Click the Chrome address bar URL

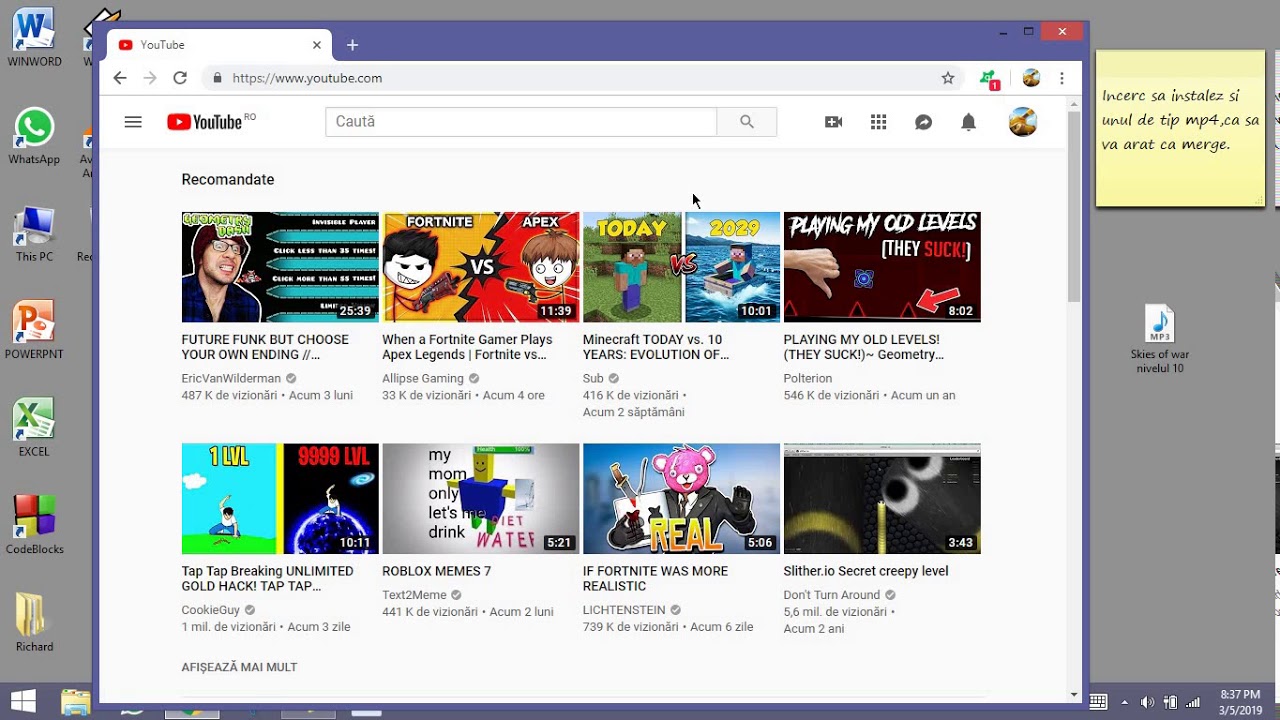point(307,78)
